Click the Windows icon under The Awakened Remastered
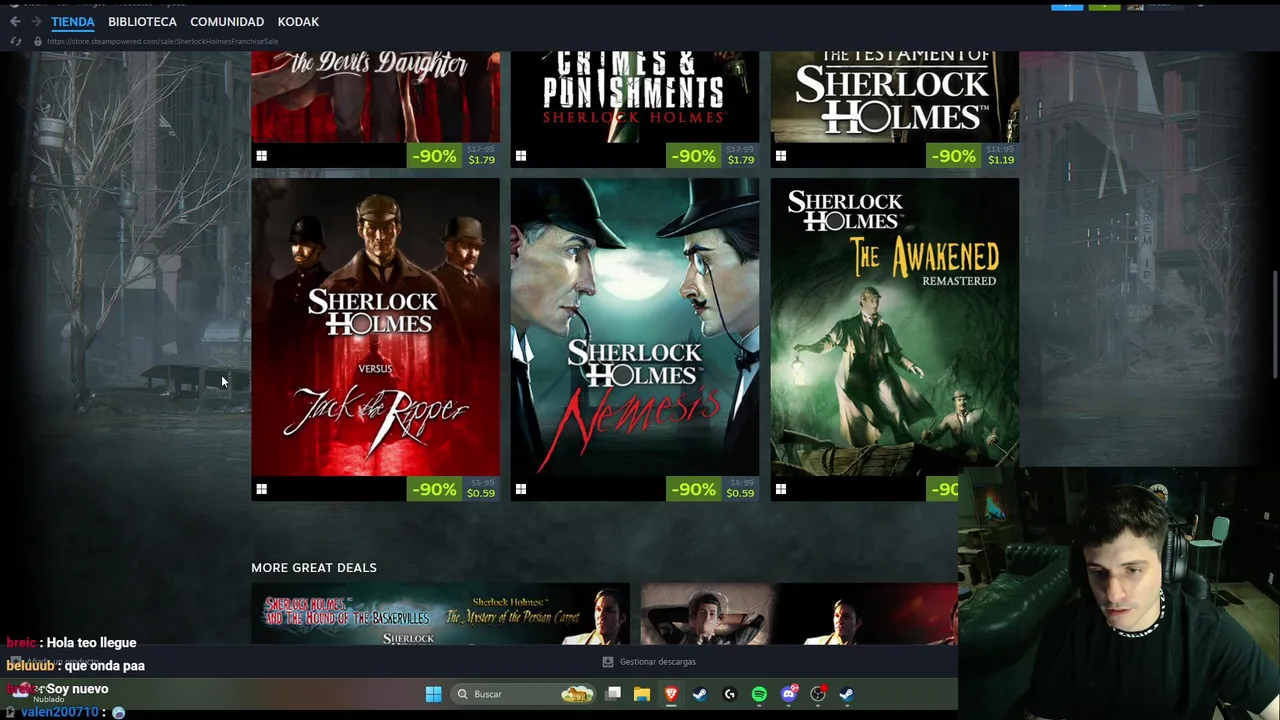This screenshot has height=720, width=1280. coord(781,489)
